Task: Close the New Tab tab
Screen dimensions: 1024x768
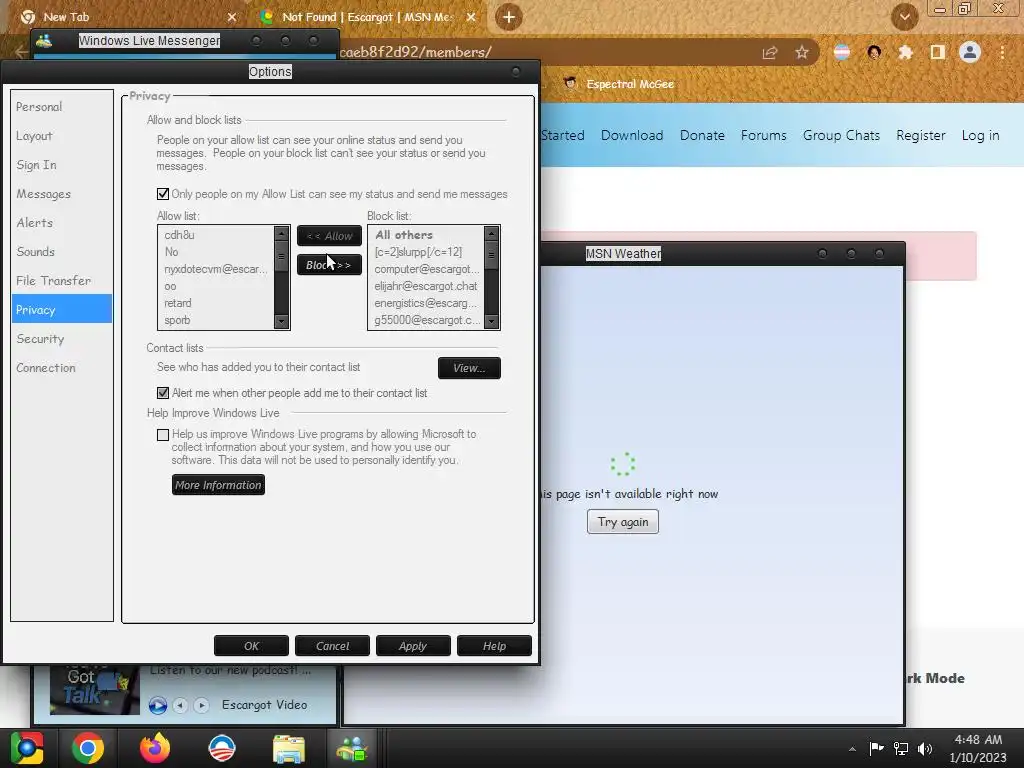Action: 232,17
